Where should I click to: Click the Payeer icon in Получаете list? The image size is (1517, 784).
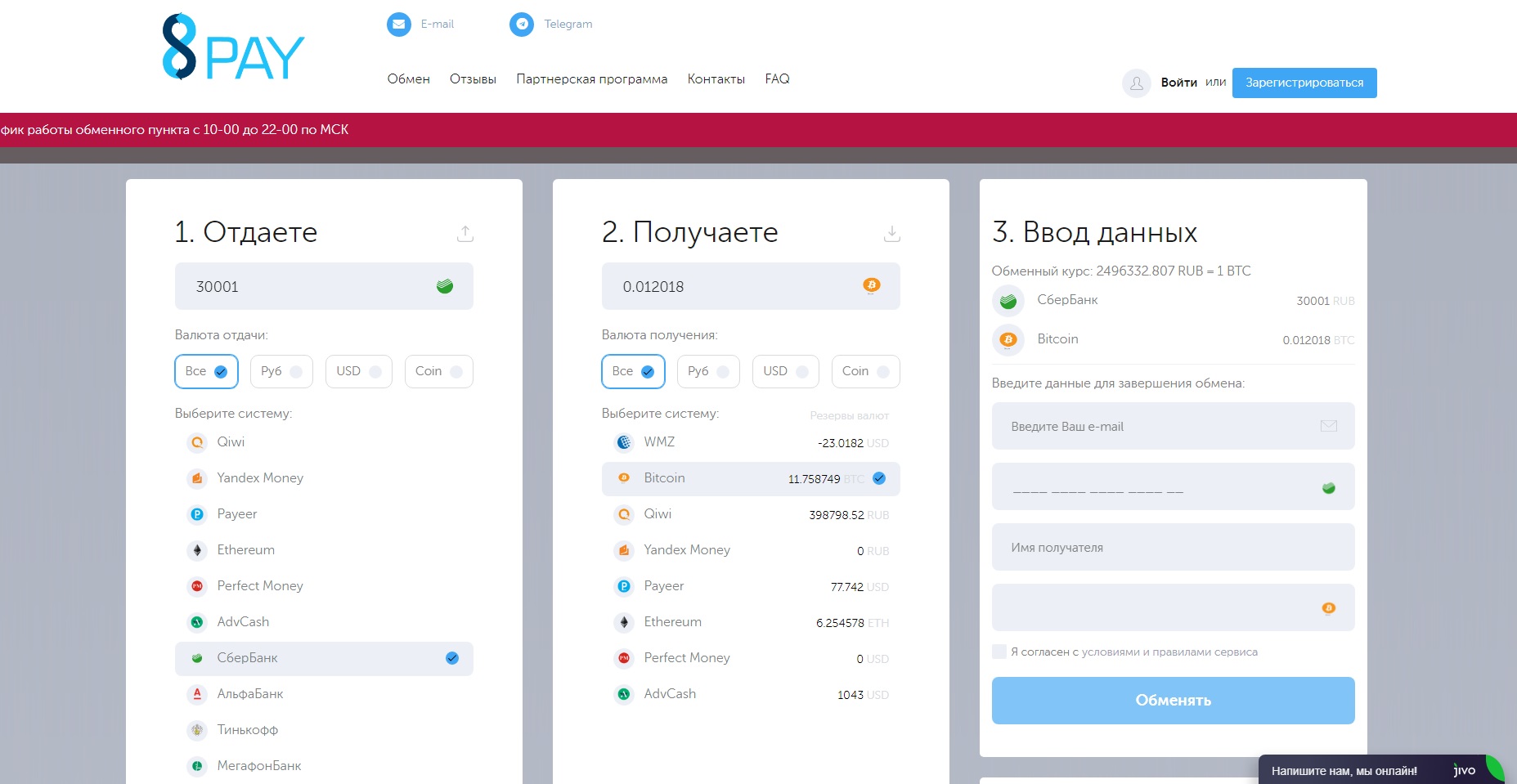click(624, 586)
